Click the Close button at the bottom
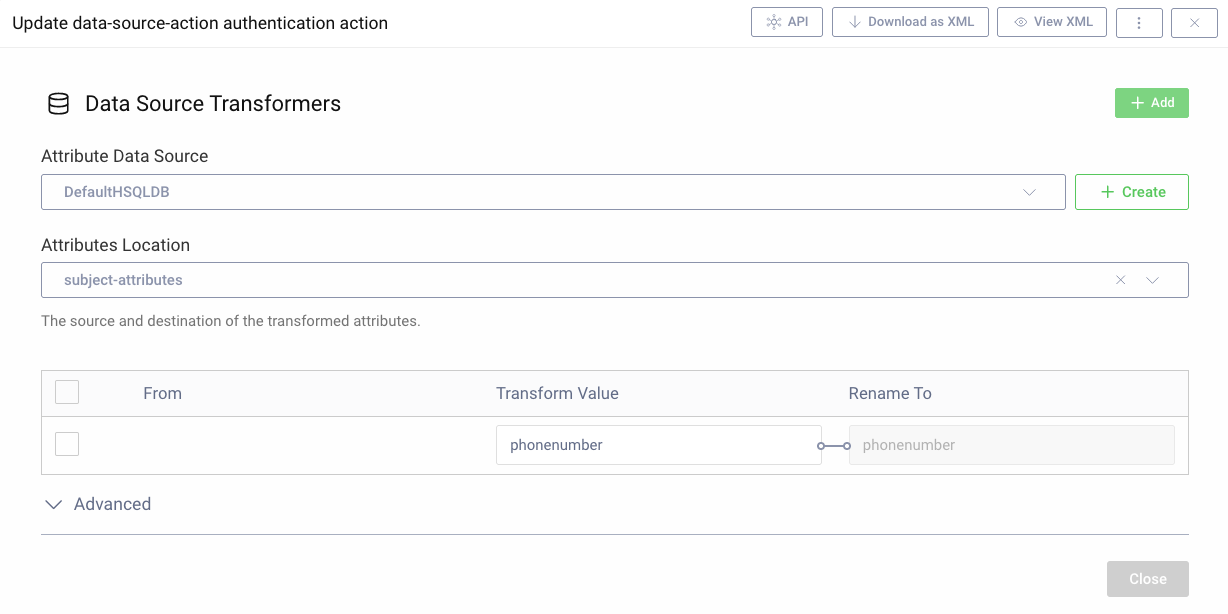The height and width of the screenshot is (614, 1228). pos(1147,578)
